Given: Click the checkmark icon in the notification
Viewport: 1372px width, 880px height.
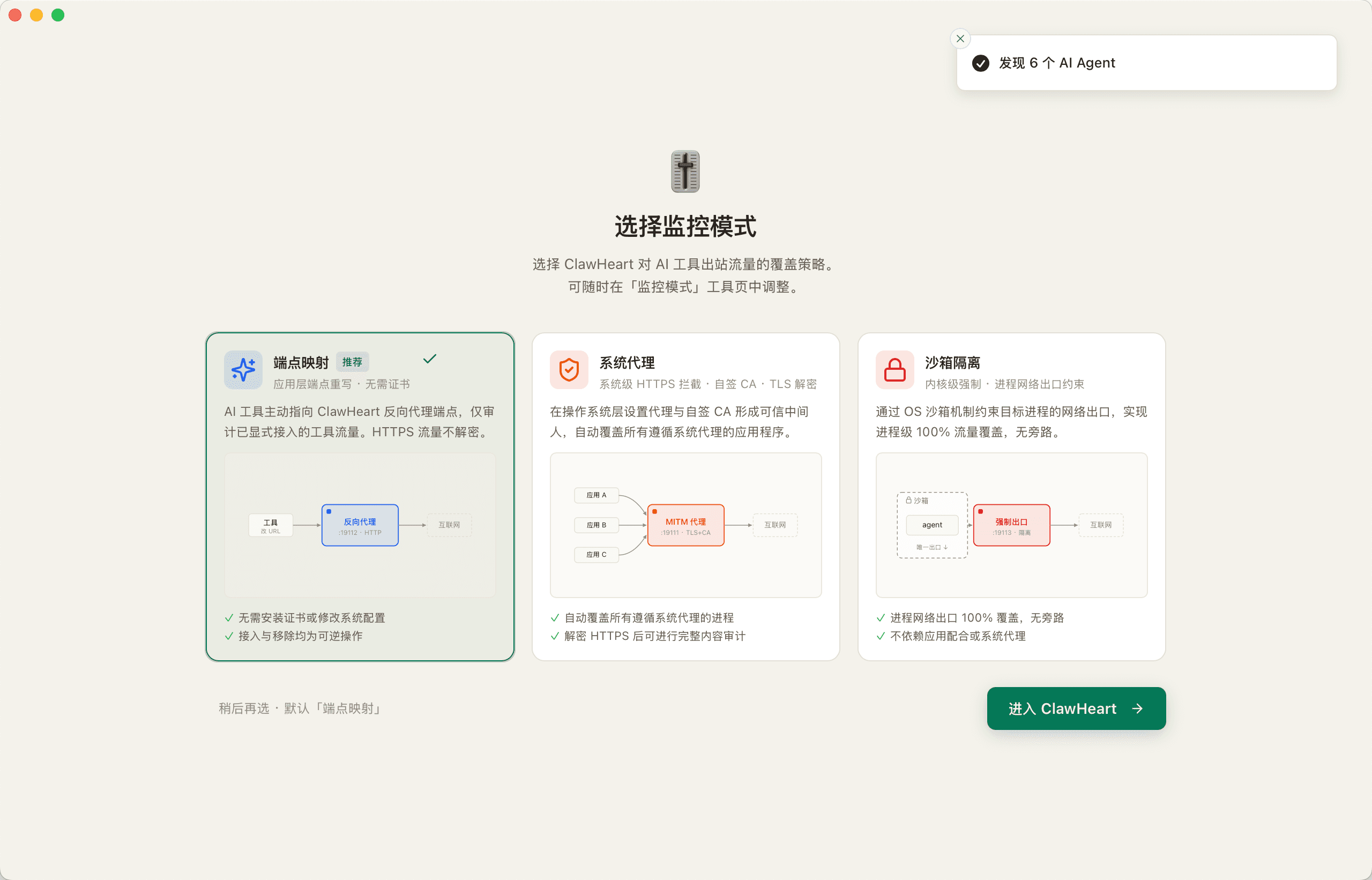Looking at the screenshot, I should [x=981, y=63].
